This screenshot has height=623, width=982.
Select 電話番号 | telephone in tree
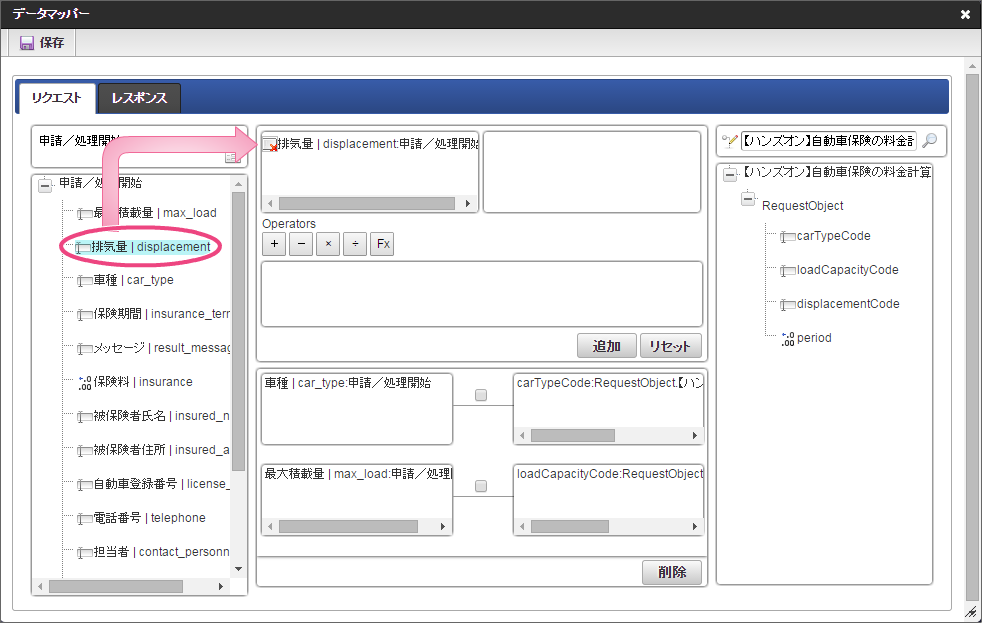point(149,518)
